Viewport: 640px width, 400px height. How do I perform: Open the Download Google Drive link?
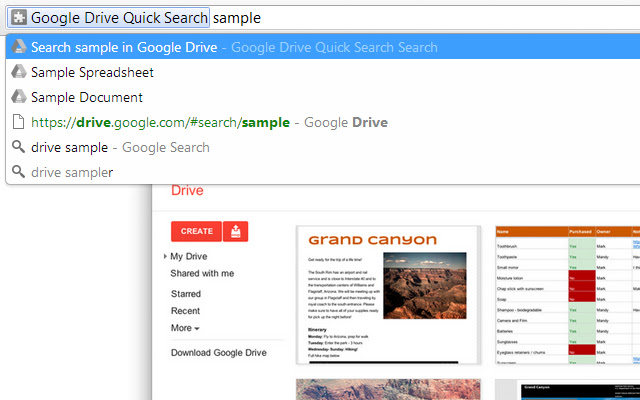tap(218, 353)
